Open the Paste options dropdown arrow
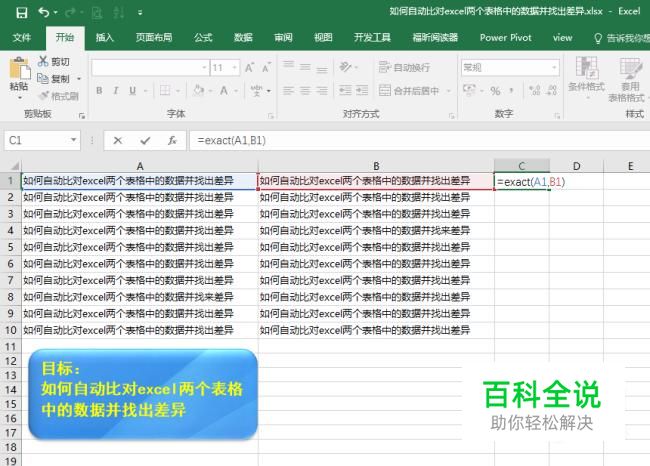This screenshot has width=650, height=466. [x=19, y=98]
